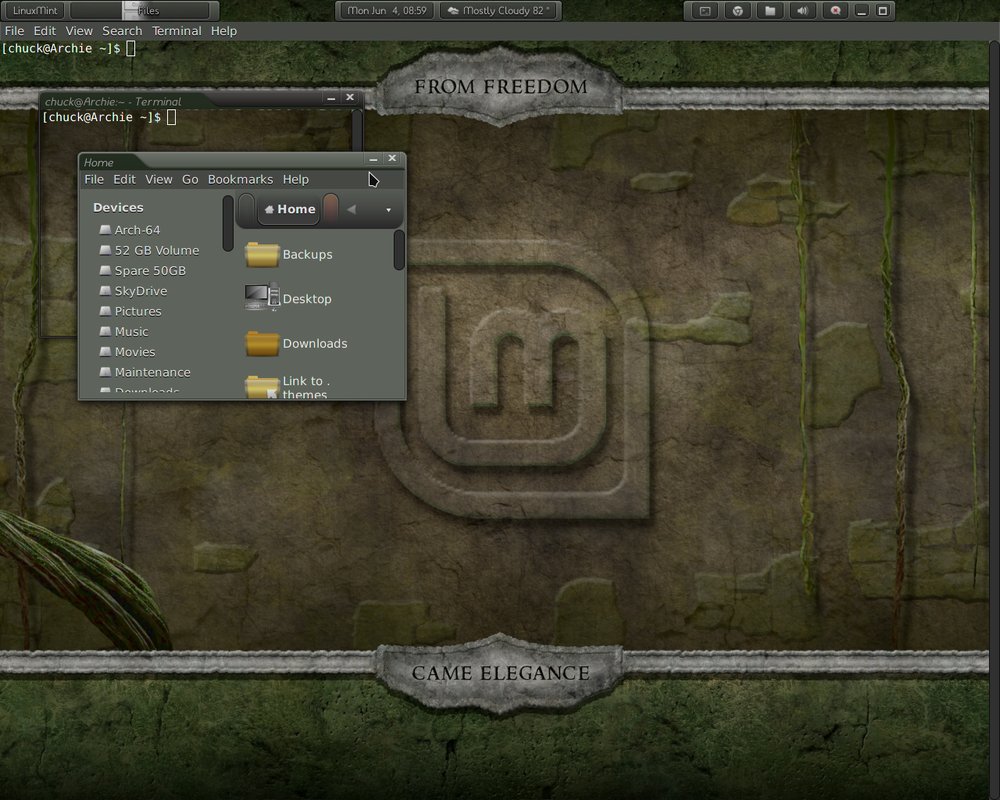Select the Backups folder icon
This screenshot has width=1000, height=800.
click(x=262, y=254)
